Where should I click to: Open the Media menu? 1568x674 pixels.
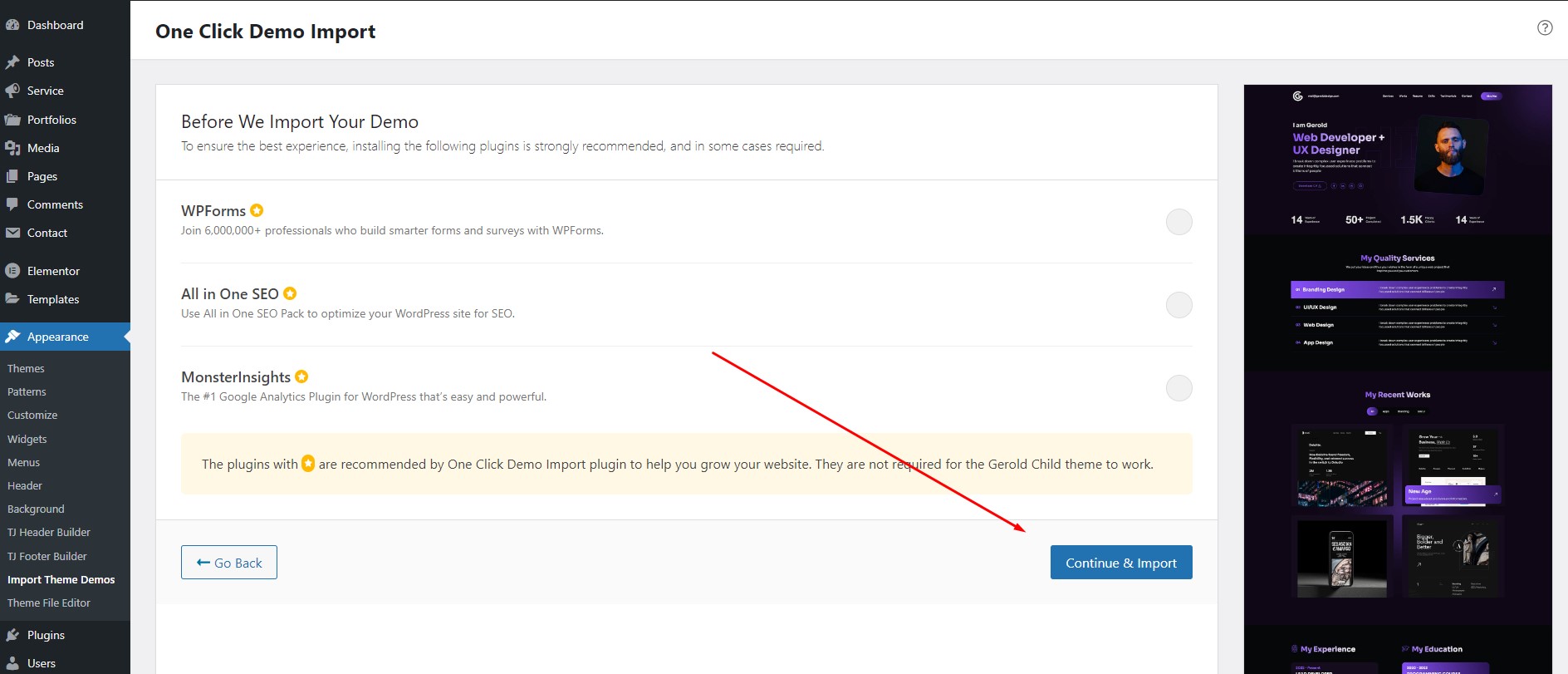point(65,148)
